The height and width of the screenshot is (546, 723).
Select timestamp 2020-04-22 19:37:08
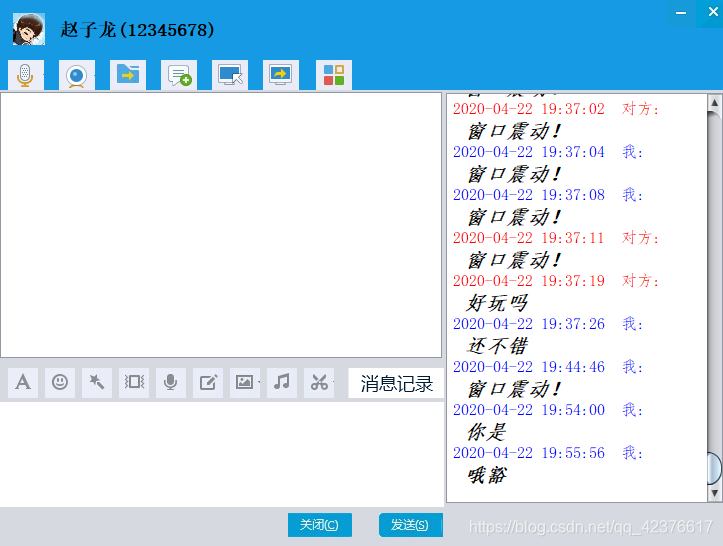[528, 195]
